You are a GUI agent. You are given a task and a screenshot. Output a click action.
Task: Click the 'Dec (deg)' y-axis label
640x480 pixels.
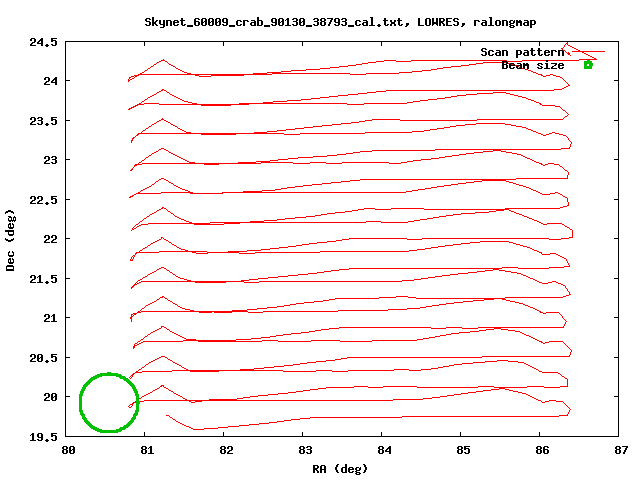pyautogui.click(x=10, y=240)
